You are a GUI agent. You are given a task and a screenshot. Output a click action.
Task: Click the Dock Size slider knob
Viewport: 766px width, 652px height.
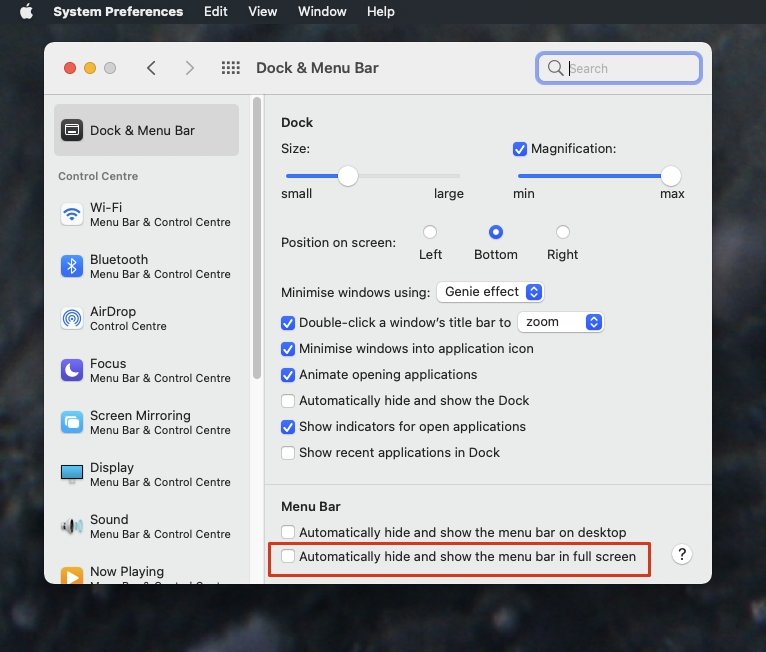pos(348,176)
